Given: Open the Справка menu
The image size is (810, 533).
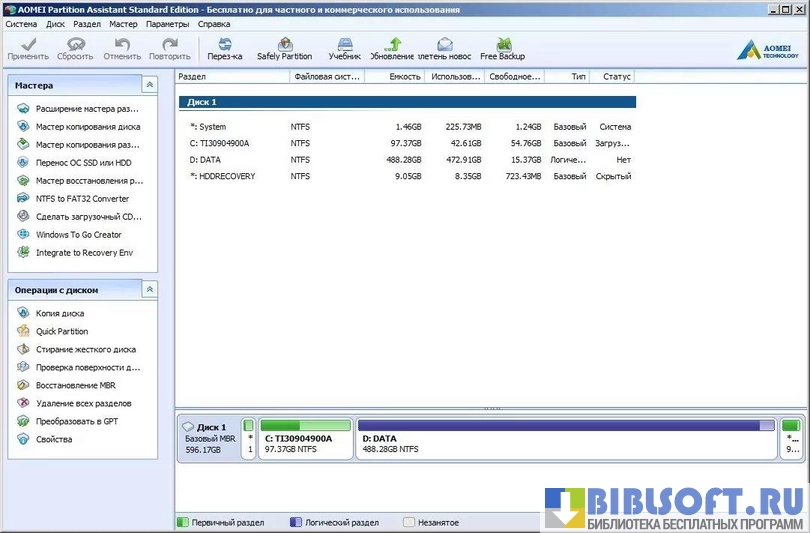Looking at the screenshot, I should (214, 23).
